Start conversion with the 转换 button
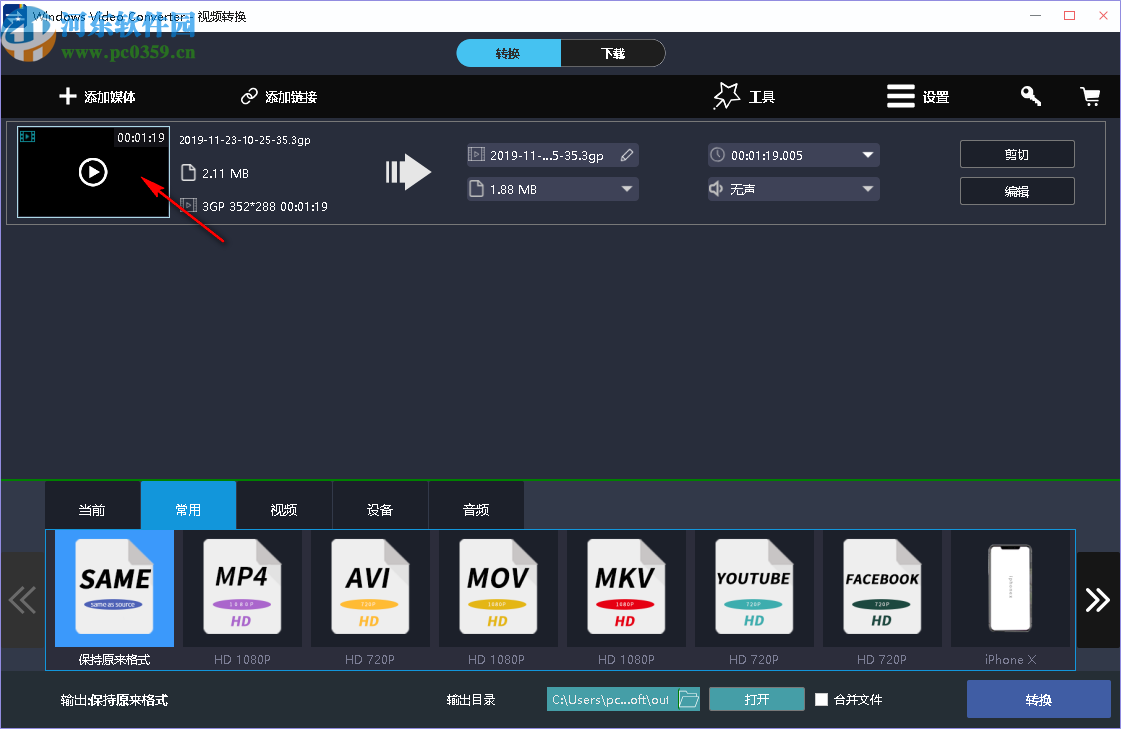This screenshot has height=729, width=1121. coord(1038,699)
